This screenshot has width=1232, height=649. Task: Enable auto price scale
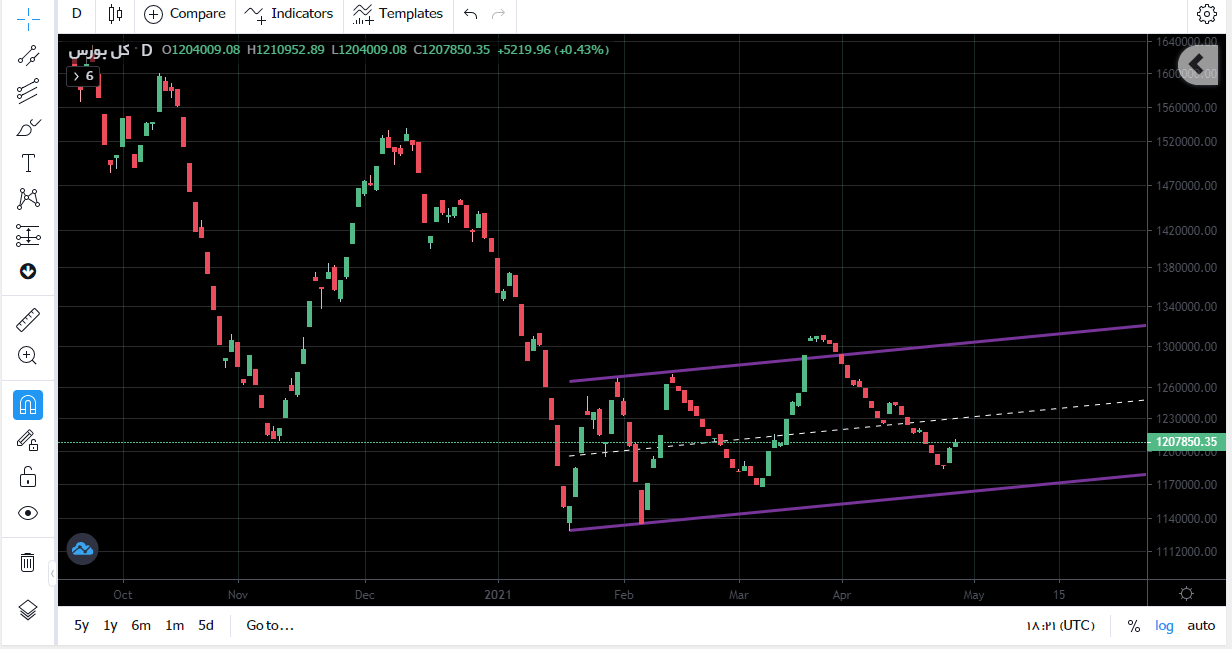pyautogui.click(x=1201, y=626)
